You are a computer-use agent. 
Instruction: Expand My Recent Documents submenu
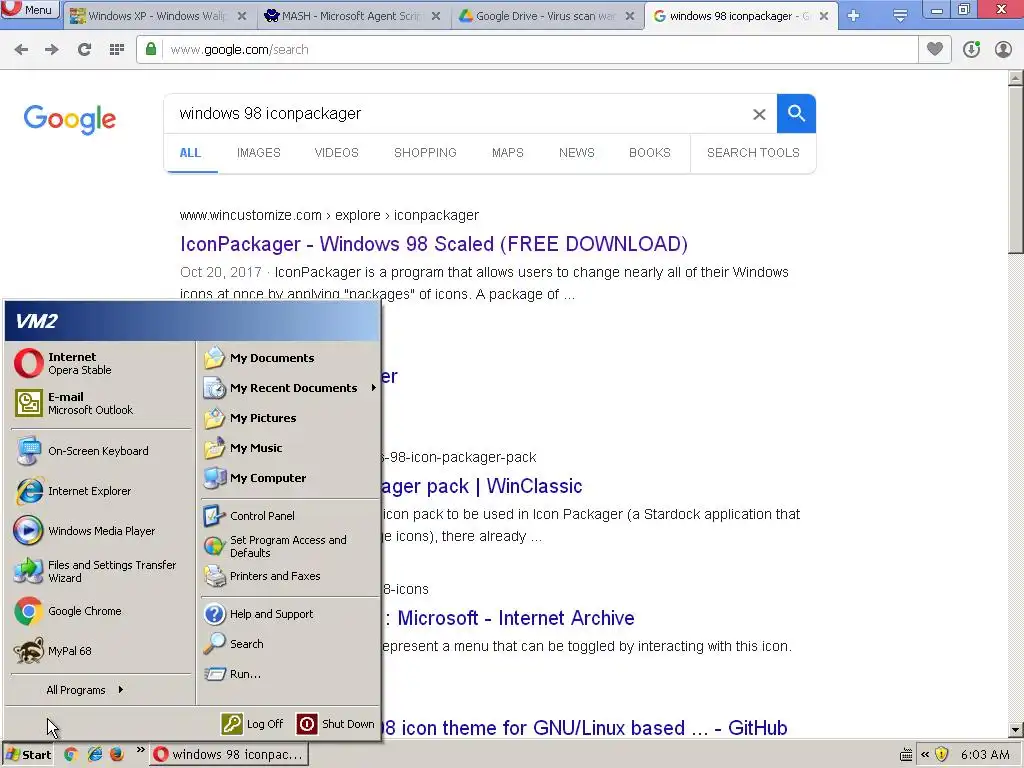289,388
